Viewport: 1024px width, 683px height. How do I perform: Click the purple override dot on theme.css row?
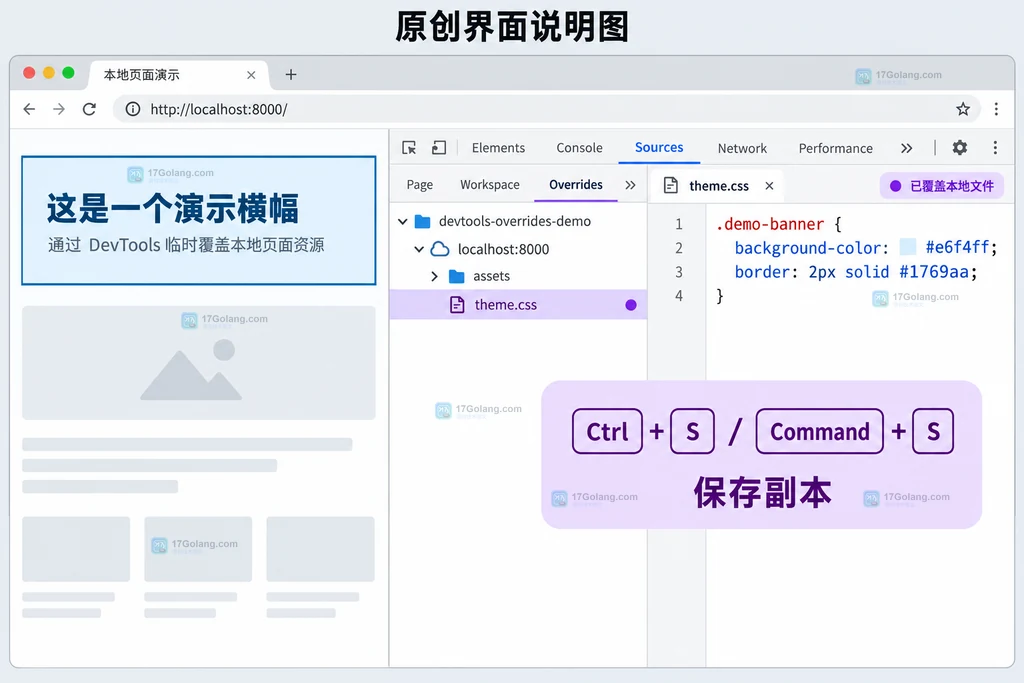coord(631,305)
